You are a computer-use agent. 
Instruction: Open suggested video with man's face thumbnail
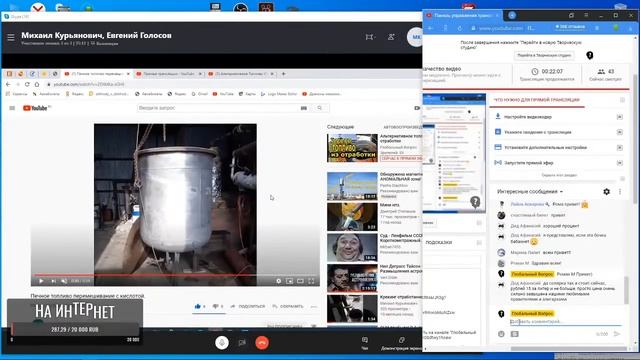352,247
